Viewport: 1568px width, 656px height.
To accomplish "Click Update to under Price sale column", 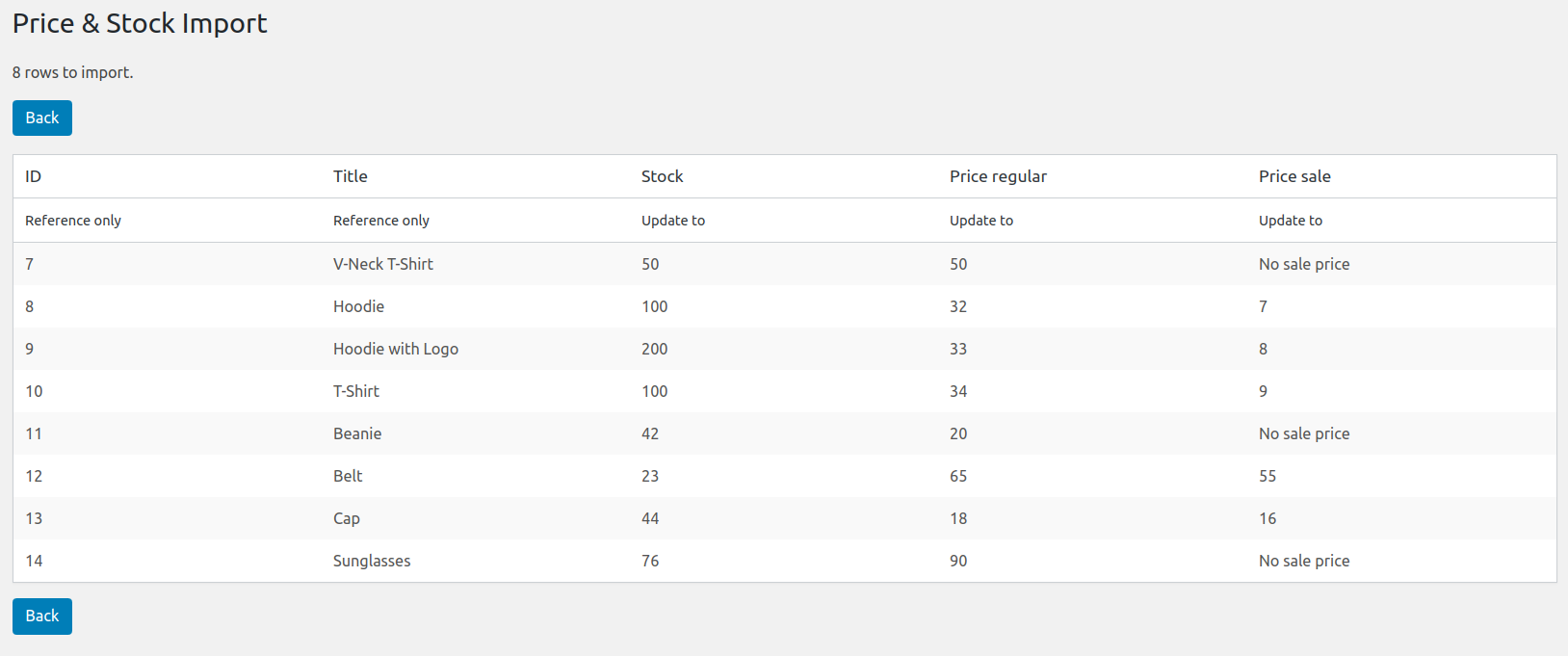I will point(1291,221).
